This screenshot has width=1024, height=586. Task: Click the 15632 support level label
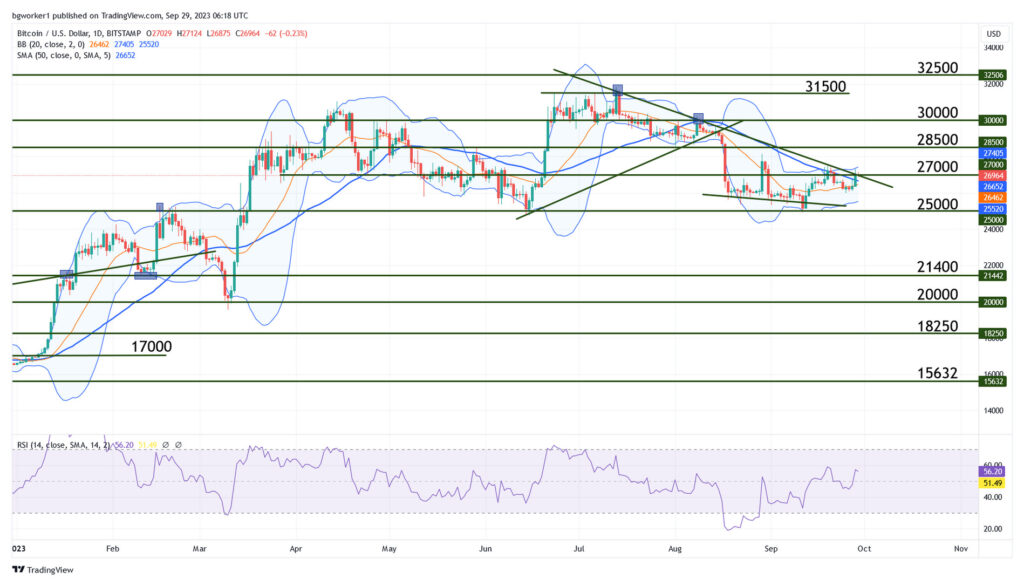tap(938, 374)
